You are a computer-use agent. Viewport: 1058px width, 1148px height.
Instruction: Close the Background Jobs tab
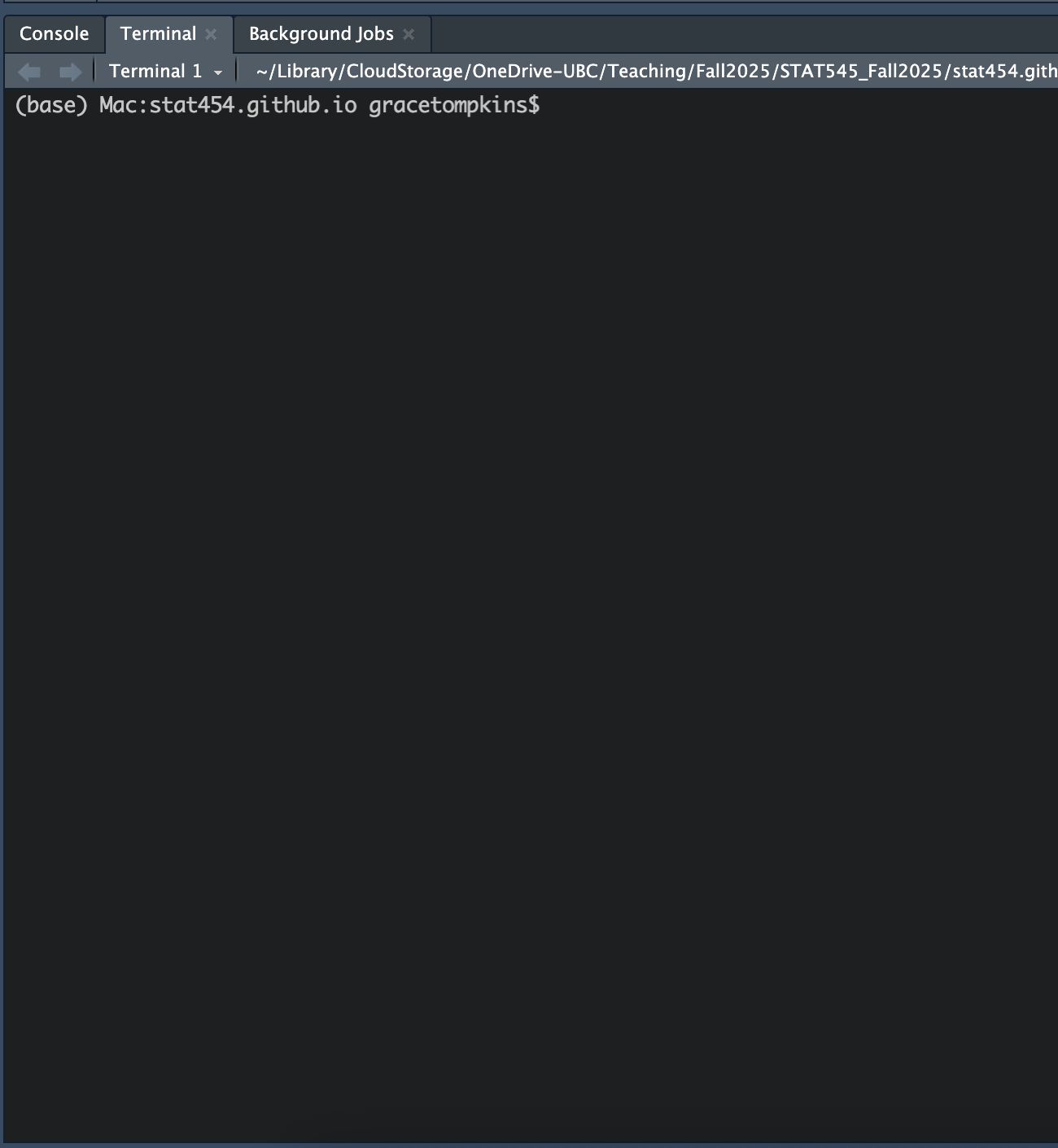409,34
